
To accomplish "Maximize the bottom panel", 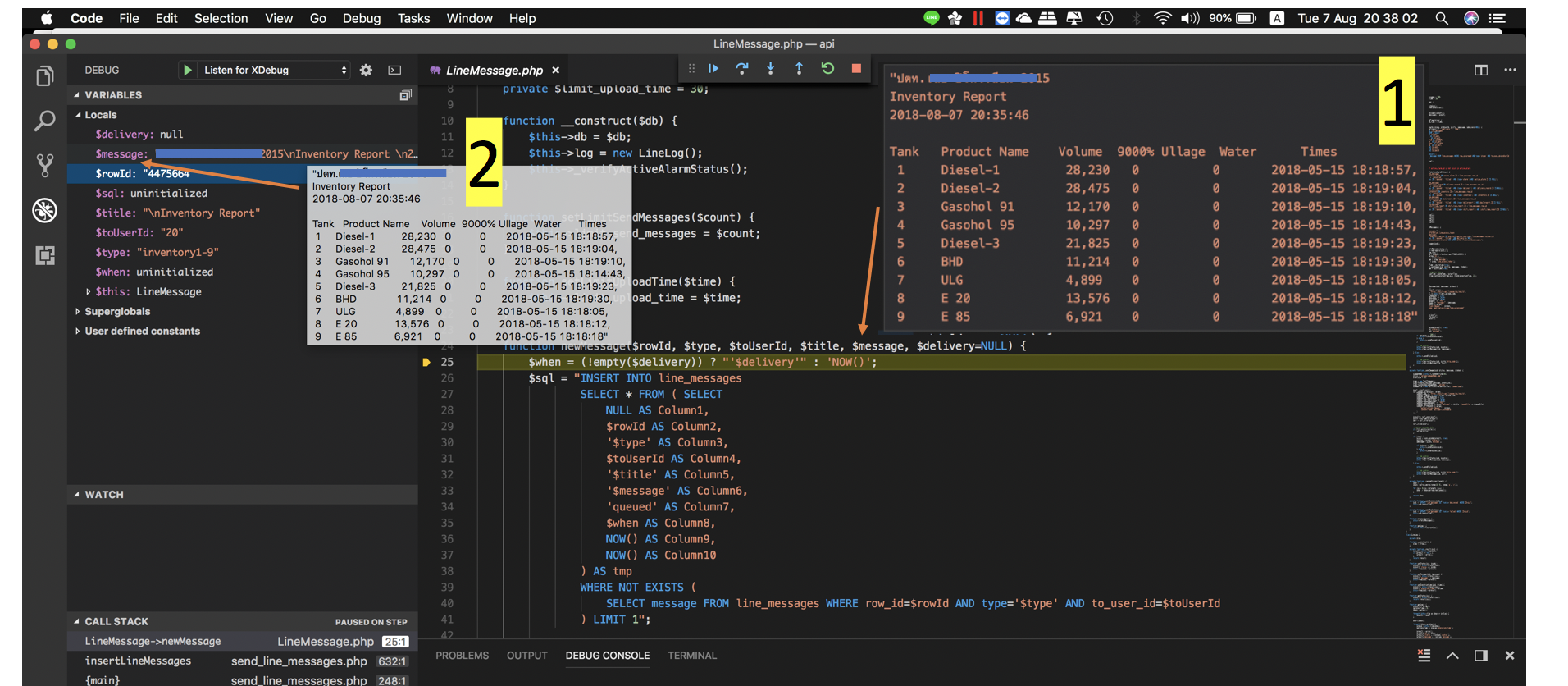I will click(1452, 656).
